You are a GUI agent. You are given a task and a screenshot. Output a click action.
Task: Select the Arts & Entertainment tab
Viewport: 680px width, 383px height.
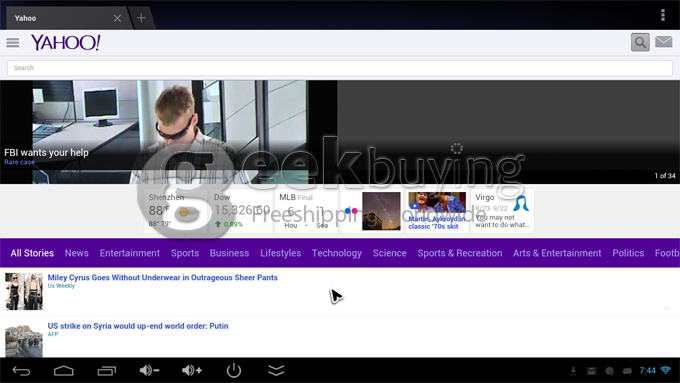click(x=557, y=253)
